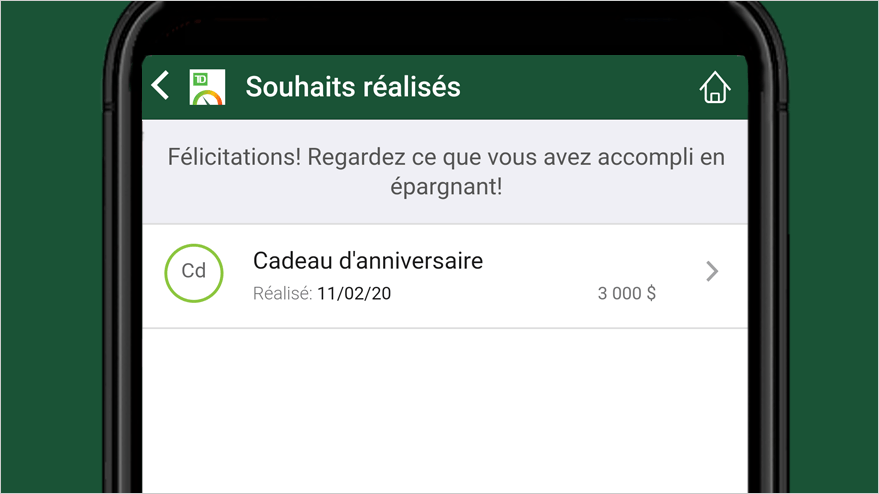Click the 3 000 $ amount

coord(627,293)
